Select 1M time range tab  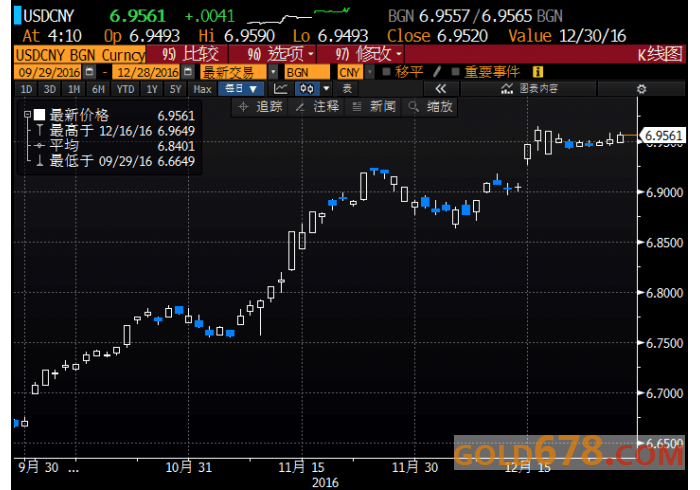pyautogui.click(x=74, y=89)
